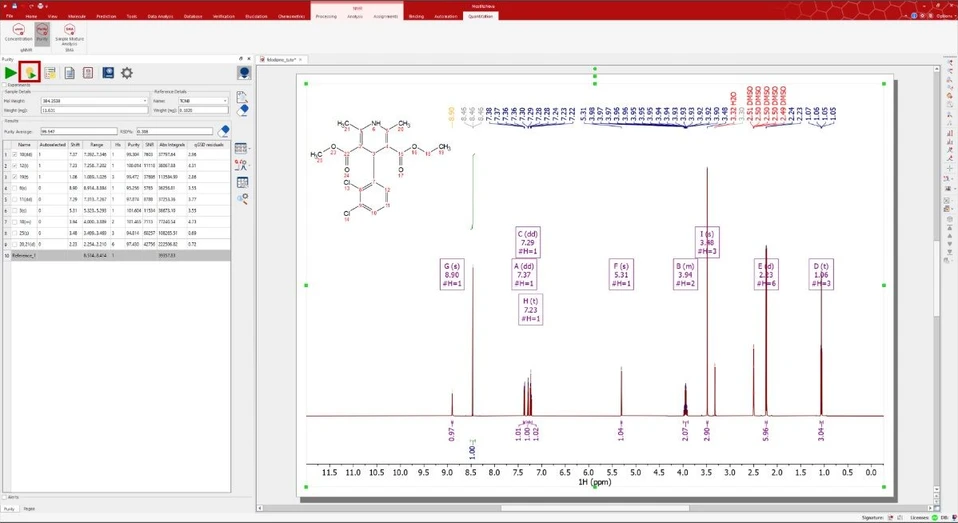Open the reference Name TCNB dropdown
The image size is (958, 523).
225,101
